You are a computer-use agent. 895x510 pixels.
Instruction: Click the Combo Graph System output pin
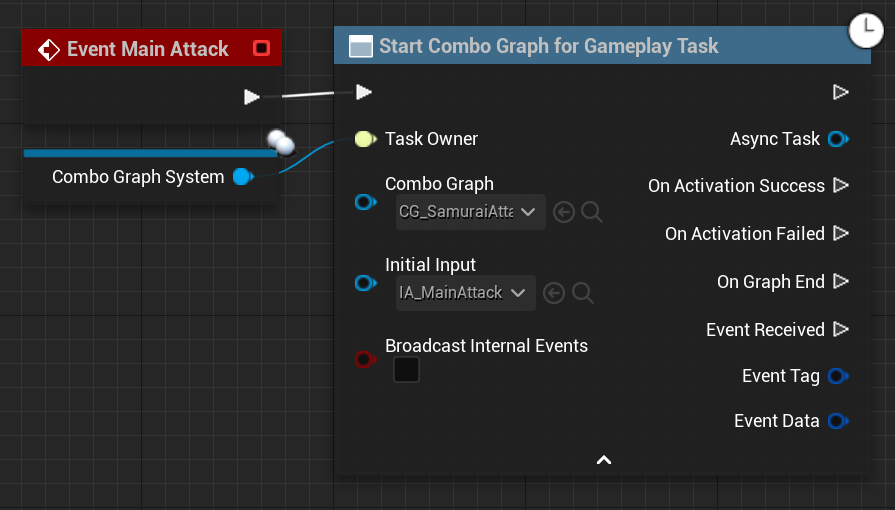point(242,177)
